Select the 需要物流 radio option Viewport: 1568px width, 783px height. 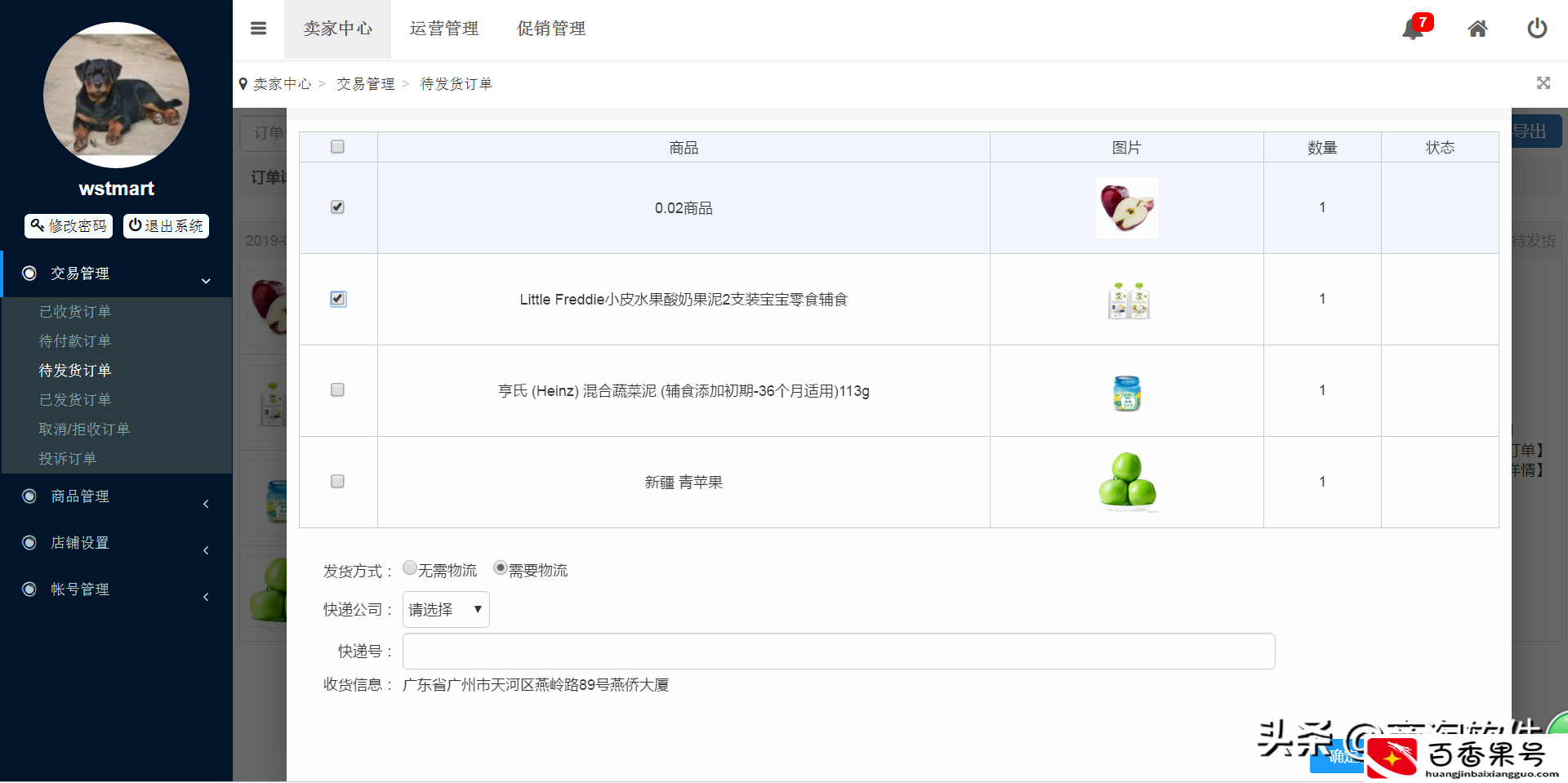pos(501,567)
